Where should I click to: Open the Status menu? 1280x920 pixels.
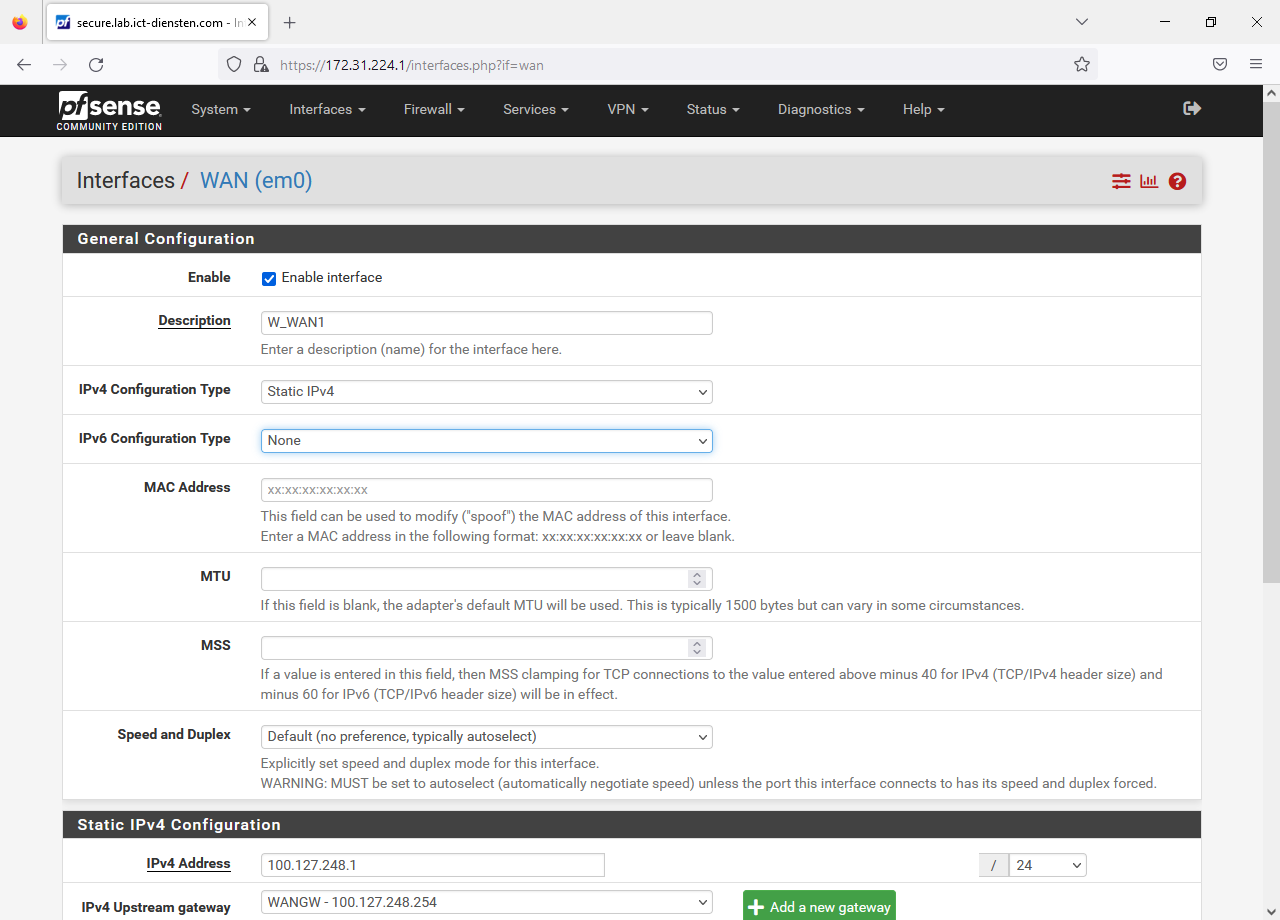712,109
